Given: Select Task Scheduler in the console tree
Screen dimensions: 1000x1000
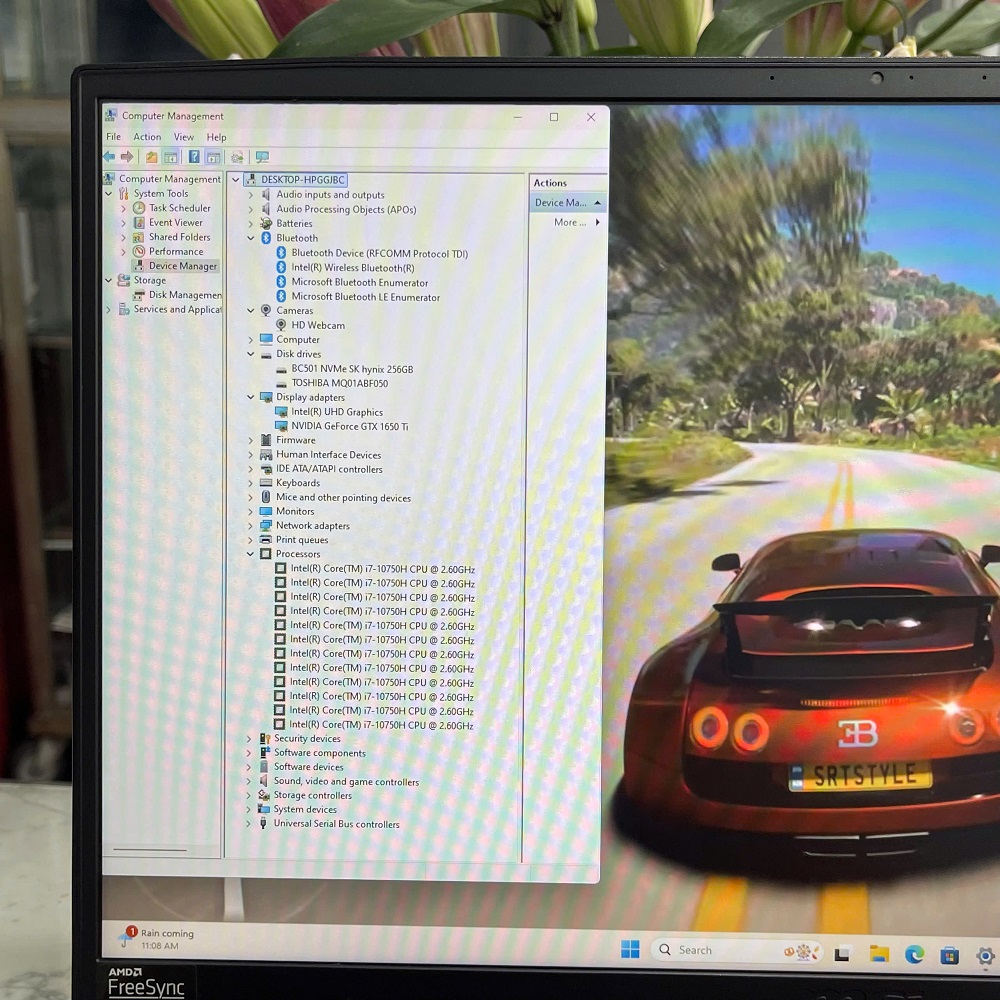Looking at the screenshot, I should click(x=179, y=208).
